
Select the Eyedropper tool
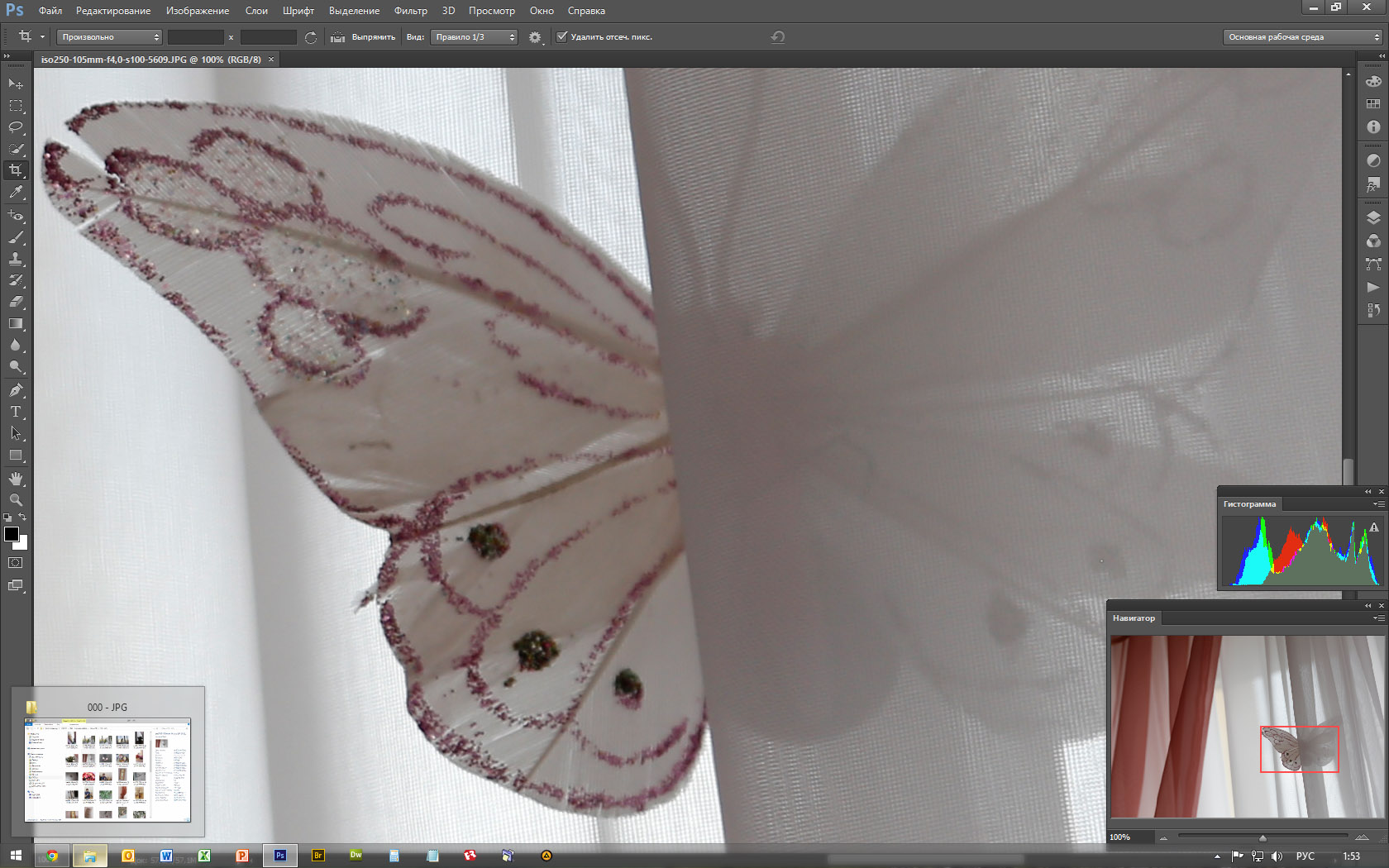point(16,192)
